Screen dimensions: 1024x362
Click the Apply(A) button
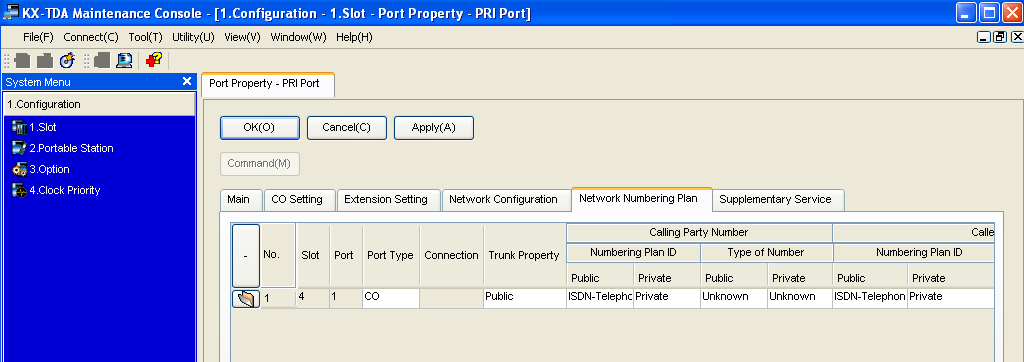(x=434, y=127)
